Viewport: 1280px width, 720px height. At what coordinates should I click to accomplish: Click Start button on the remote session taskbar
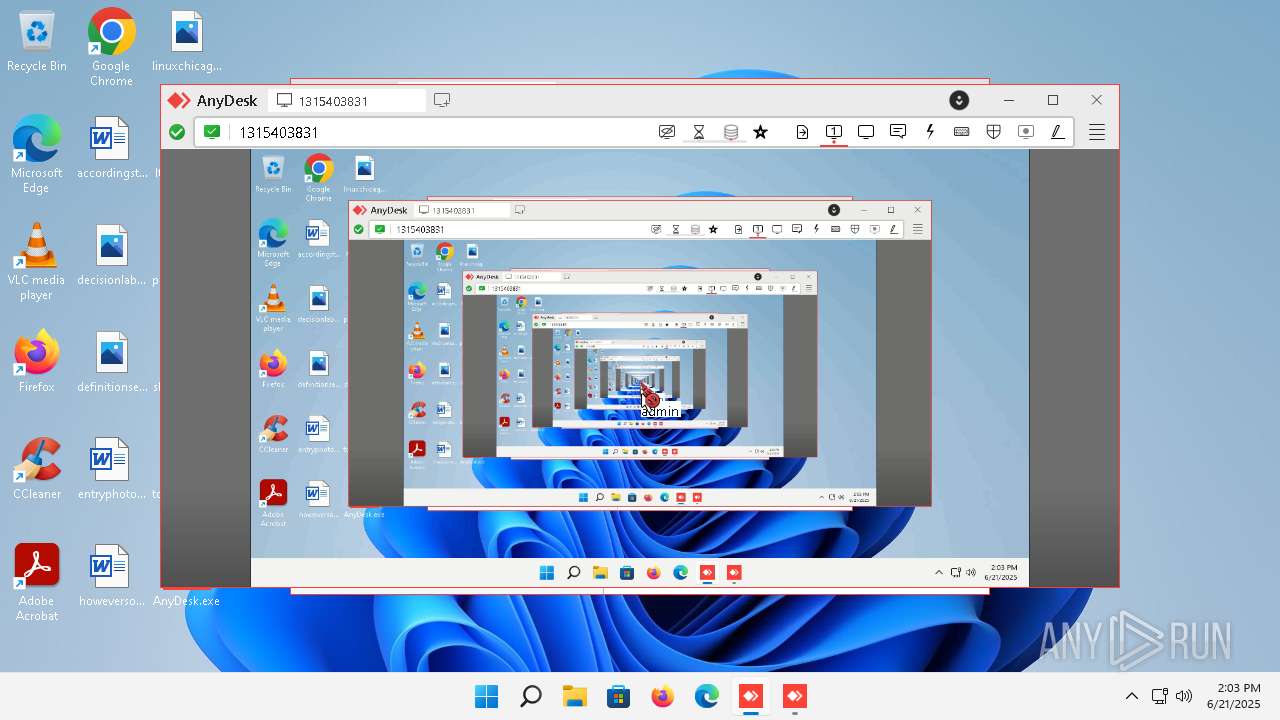click(546, 573)
